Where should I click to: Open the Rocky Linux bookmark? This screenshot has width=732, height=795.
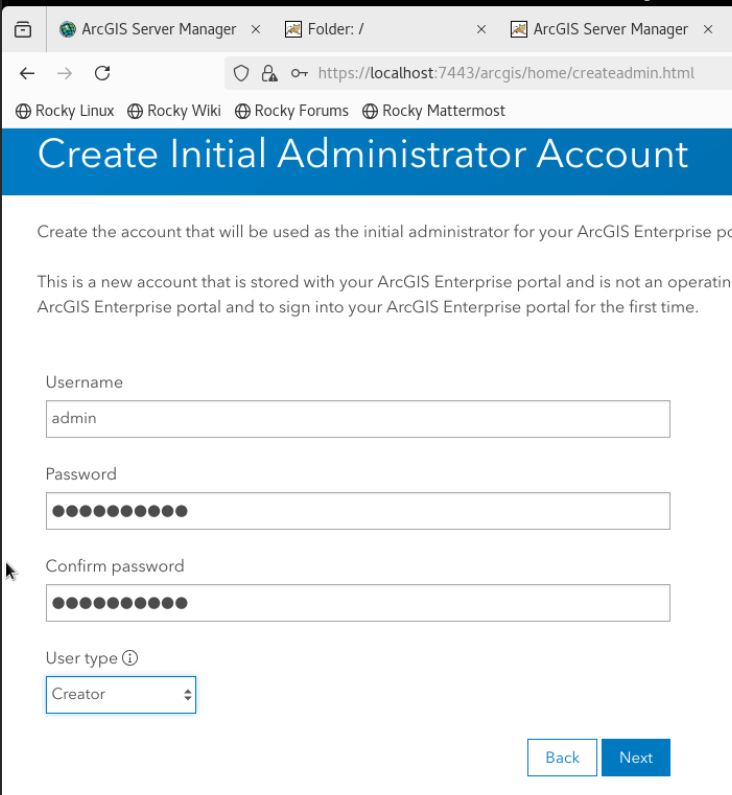pyautogui.click(x=64, y=111)
